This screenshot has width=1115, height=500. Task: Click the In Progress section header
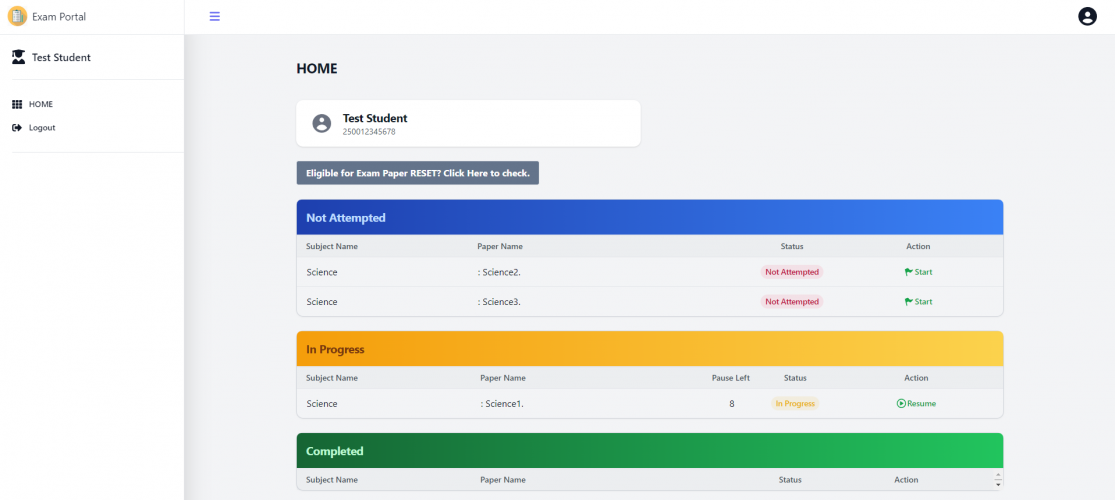point(649,349)
